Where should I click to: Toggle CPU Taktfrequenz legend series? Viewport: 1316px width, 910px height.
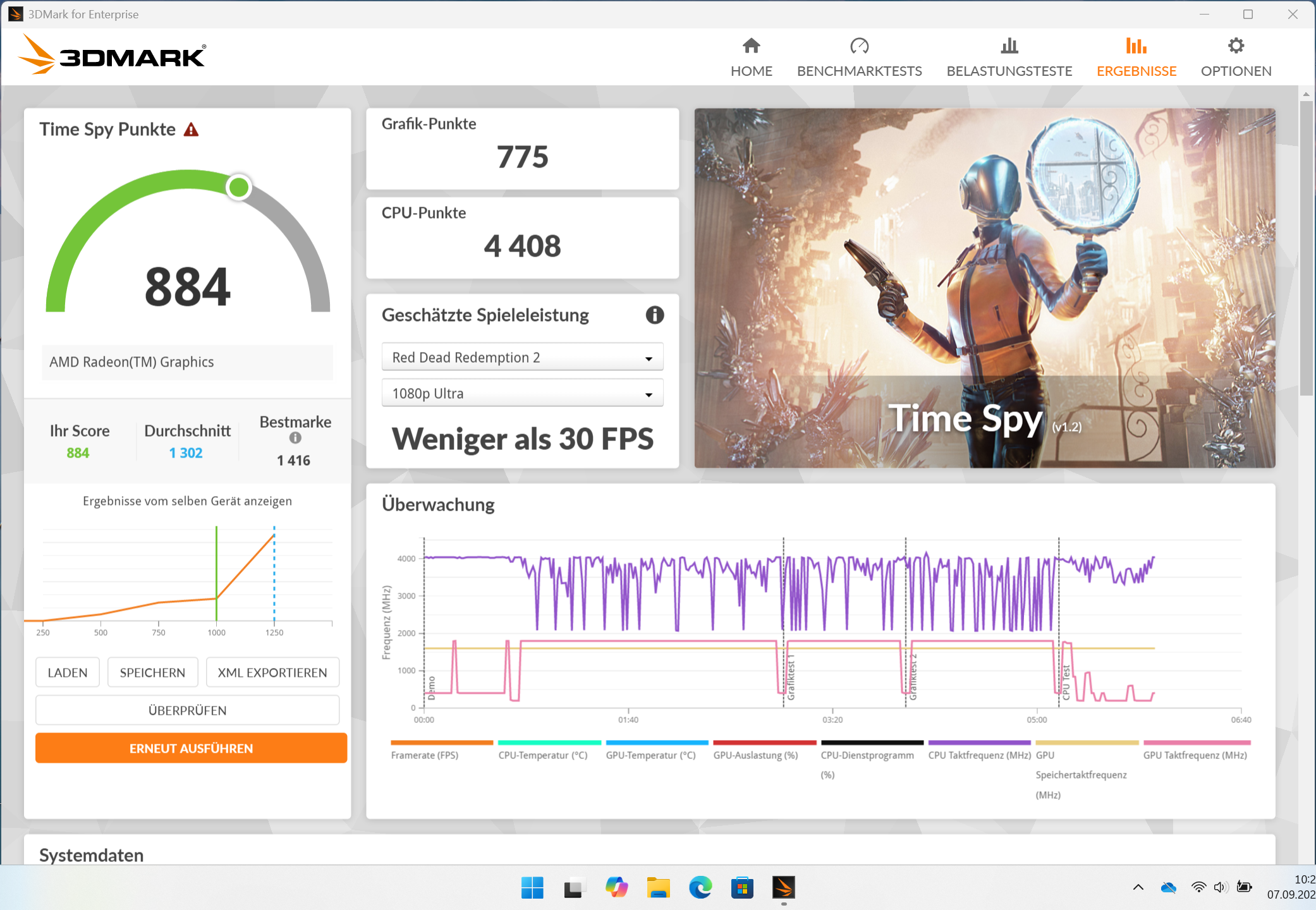pos(978,750)
